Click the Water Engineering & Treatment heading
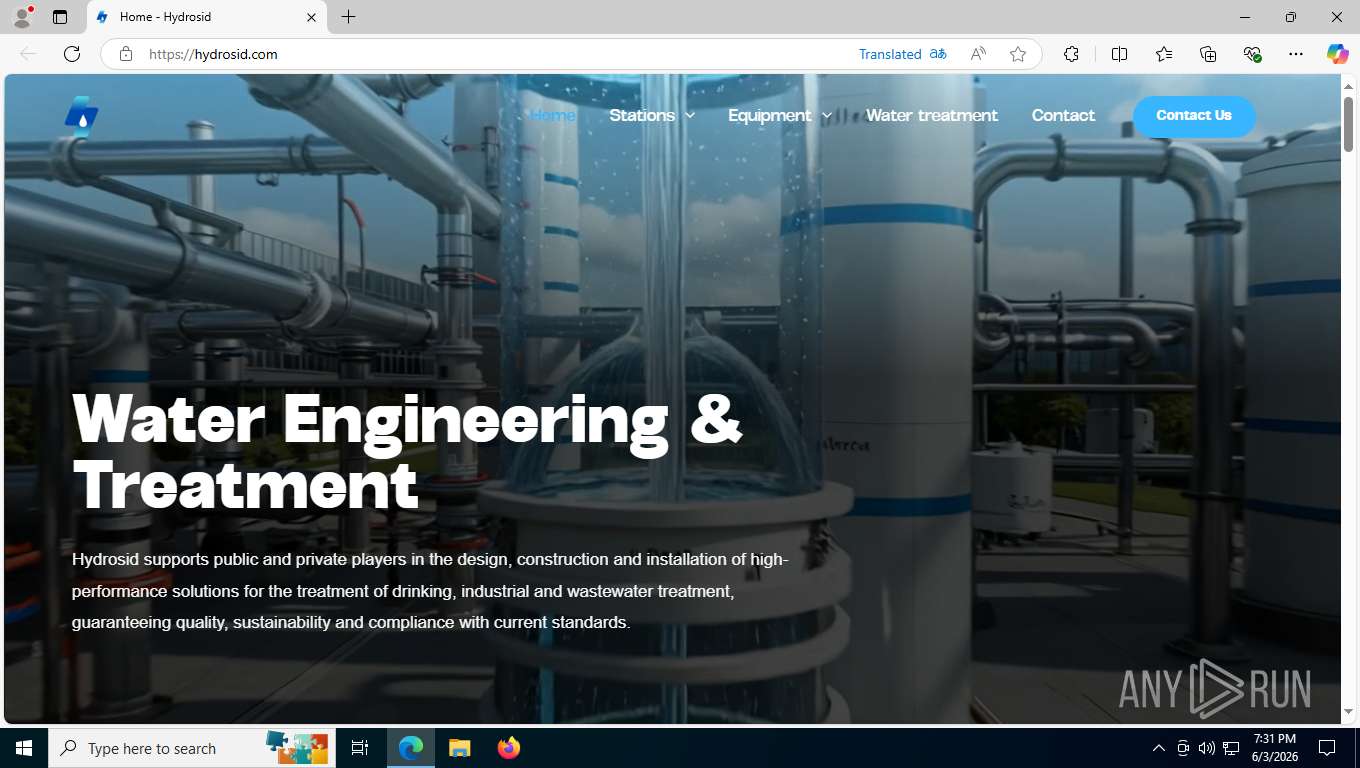The width and height of the screenshot is (1360, 768). (x=407, y=451)
